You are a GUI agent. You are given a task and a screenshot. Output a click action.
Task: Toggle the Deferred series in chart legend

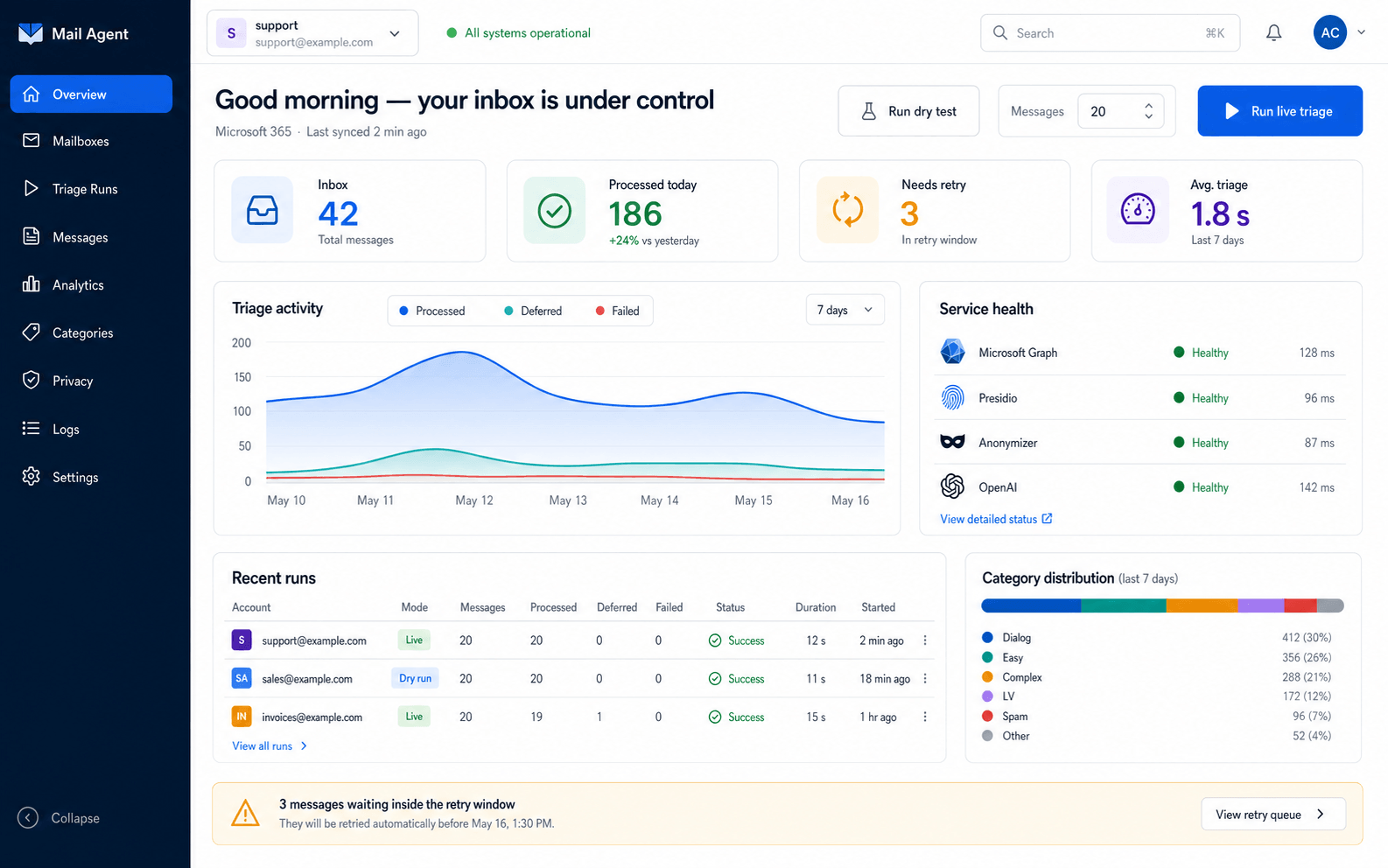pos(533,311)
